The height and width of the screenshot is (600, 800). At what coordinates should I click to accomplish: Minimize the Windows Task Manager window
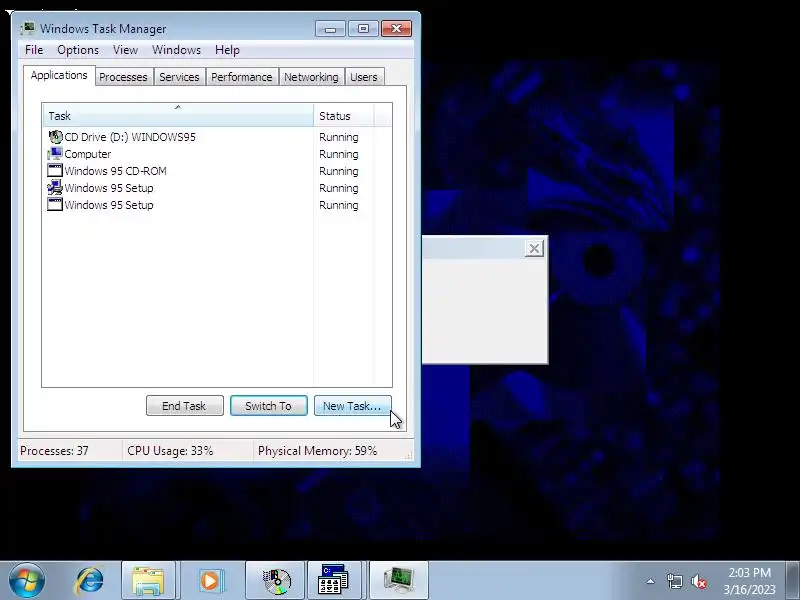coord(330,29)
